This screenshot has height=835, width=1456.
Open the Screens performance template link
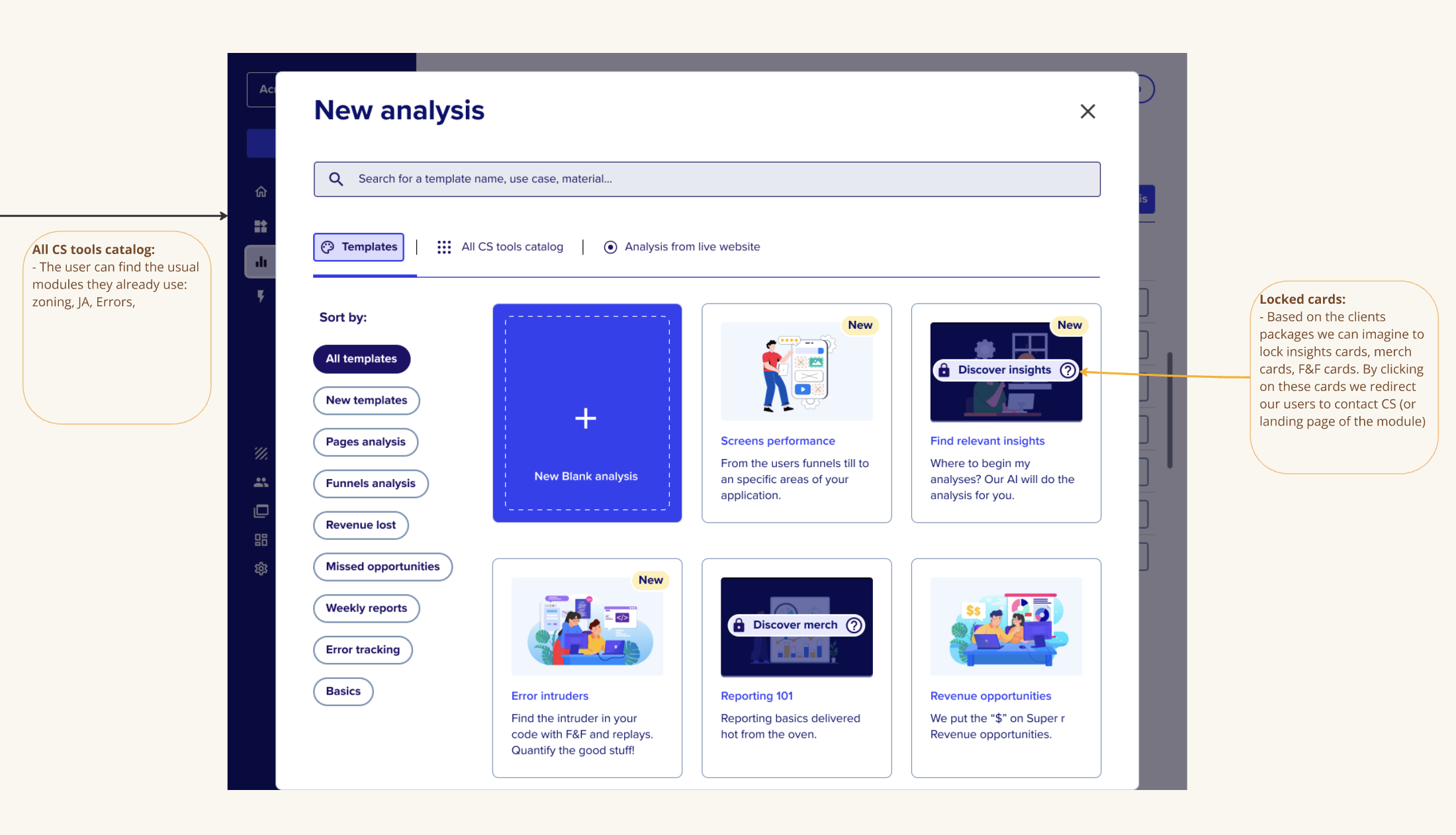[778, 441]
